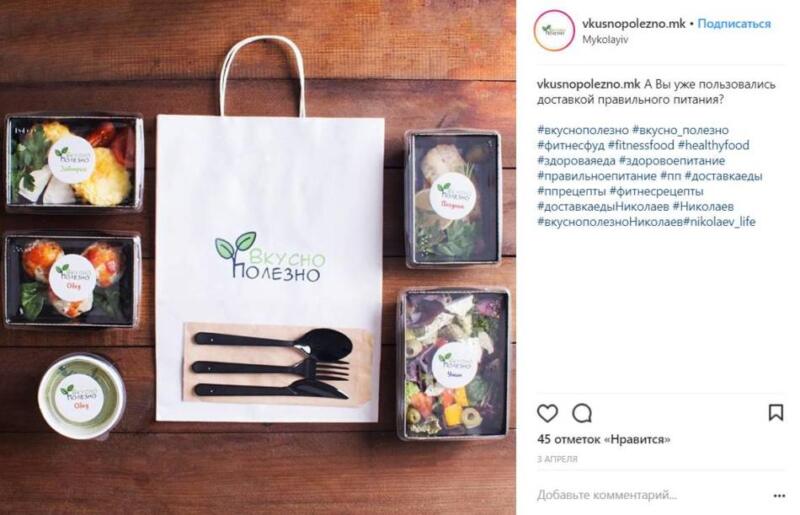Open the #nikolaev_life hashtag

coord(719,222)
